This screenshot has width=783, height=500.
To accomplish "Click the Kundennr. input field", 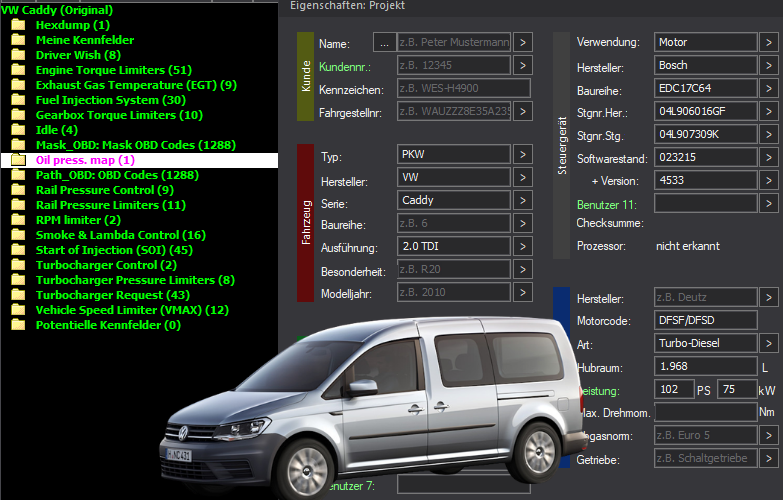I will [x=454, y=65].
